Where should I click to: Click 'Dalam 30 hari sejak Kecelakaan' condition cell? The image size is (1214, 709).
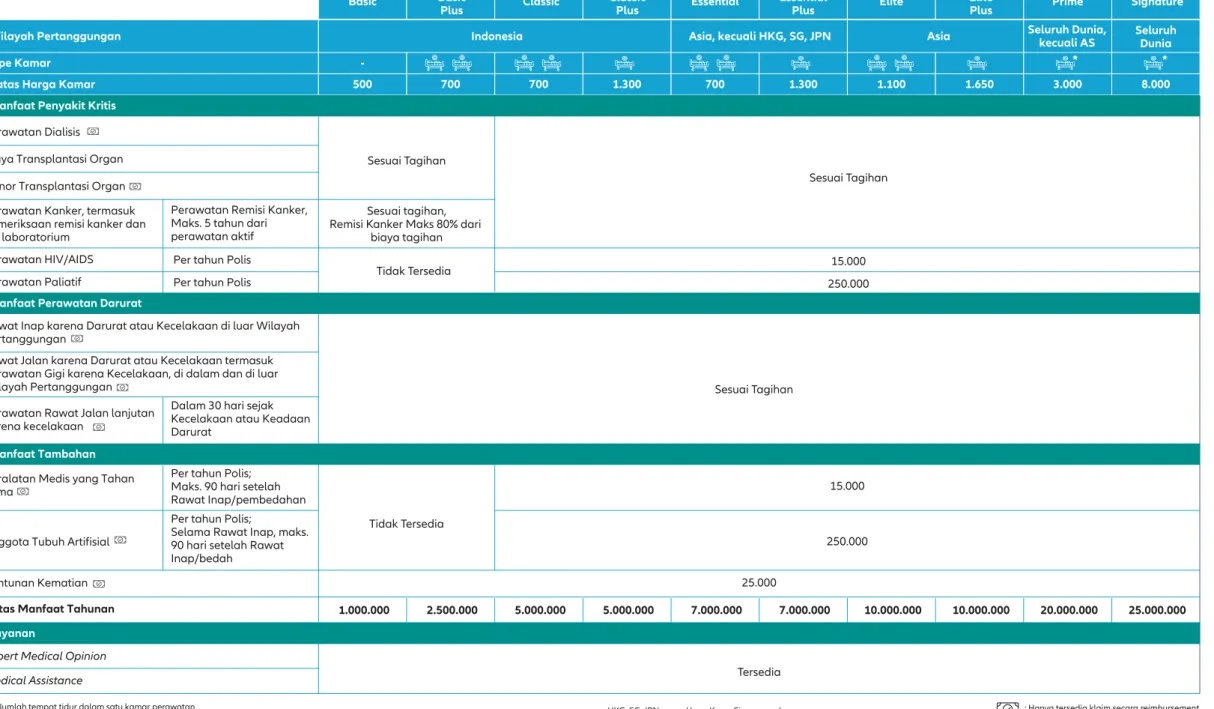click(240, 419)
